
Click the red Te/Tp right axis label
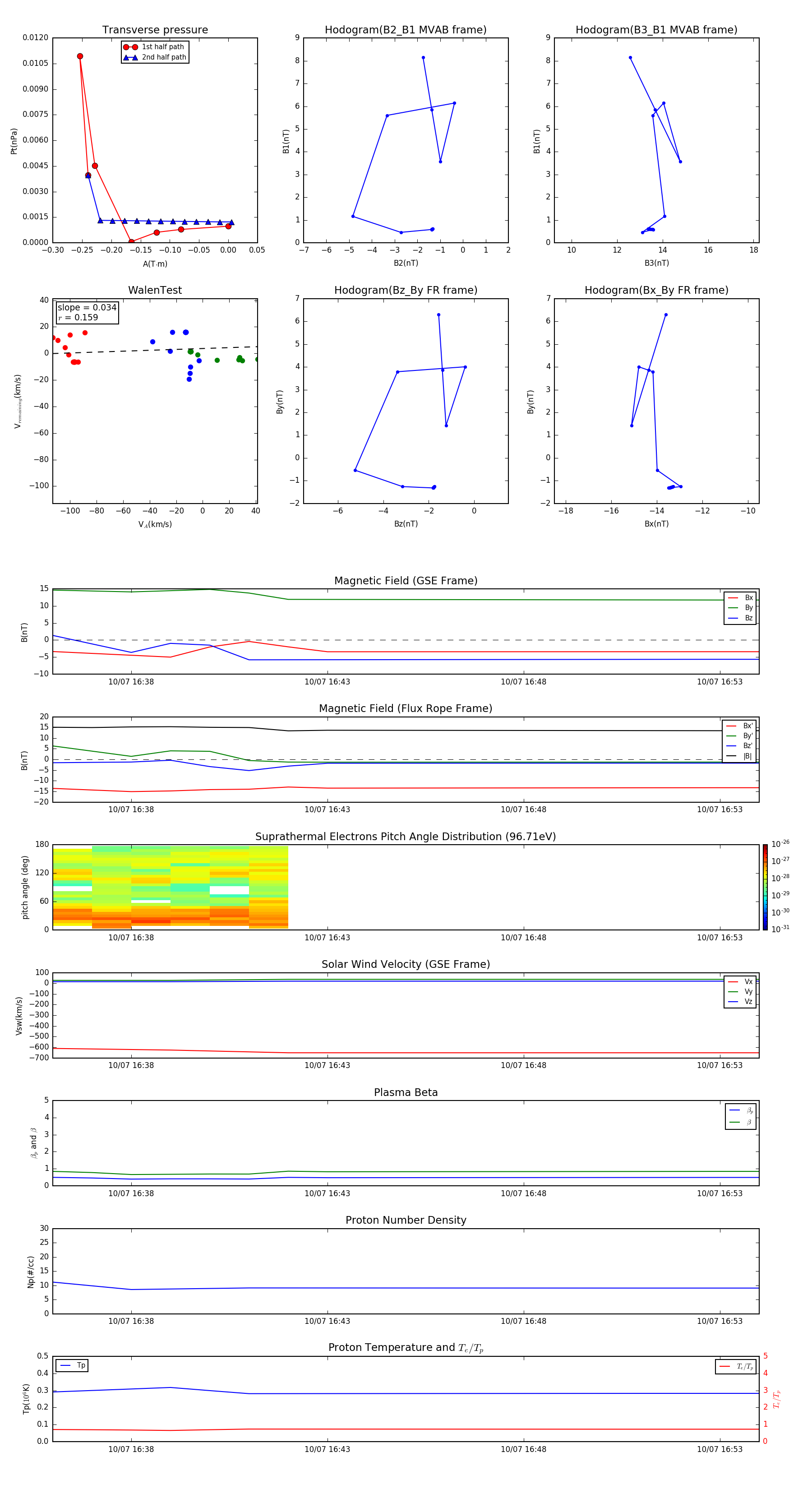777,1399
